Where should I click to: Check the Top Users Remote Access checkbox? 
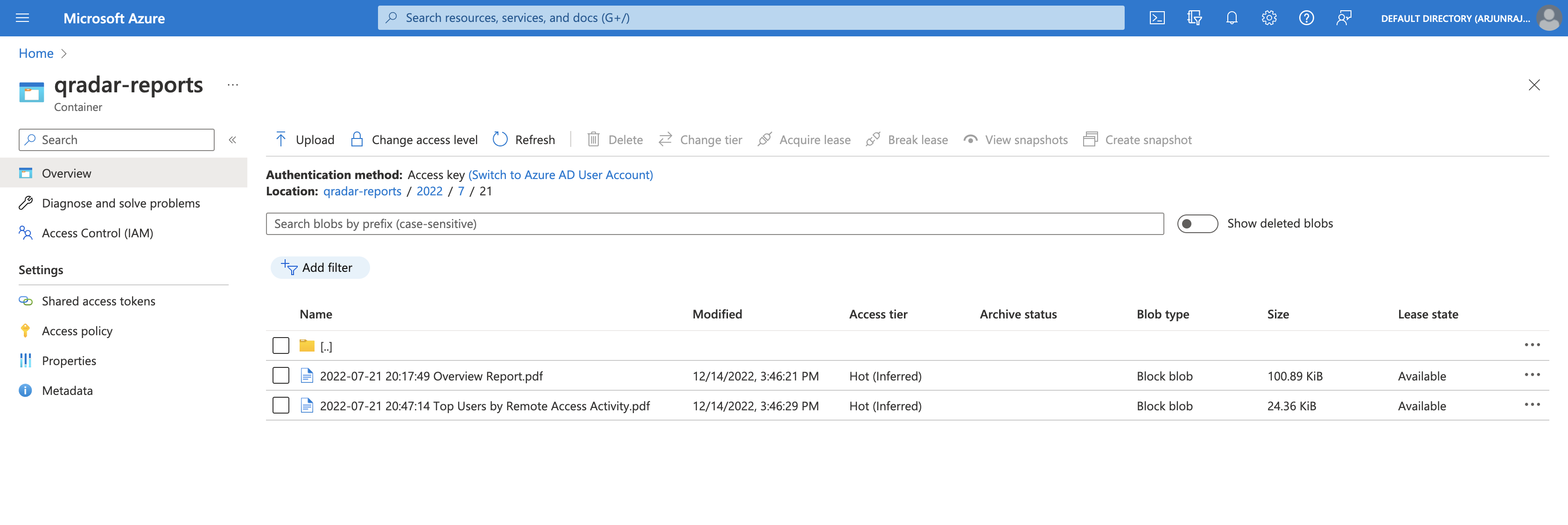pos(279,405)
